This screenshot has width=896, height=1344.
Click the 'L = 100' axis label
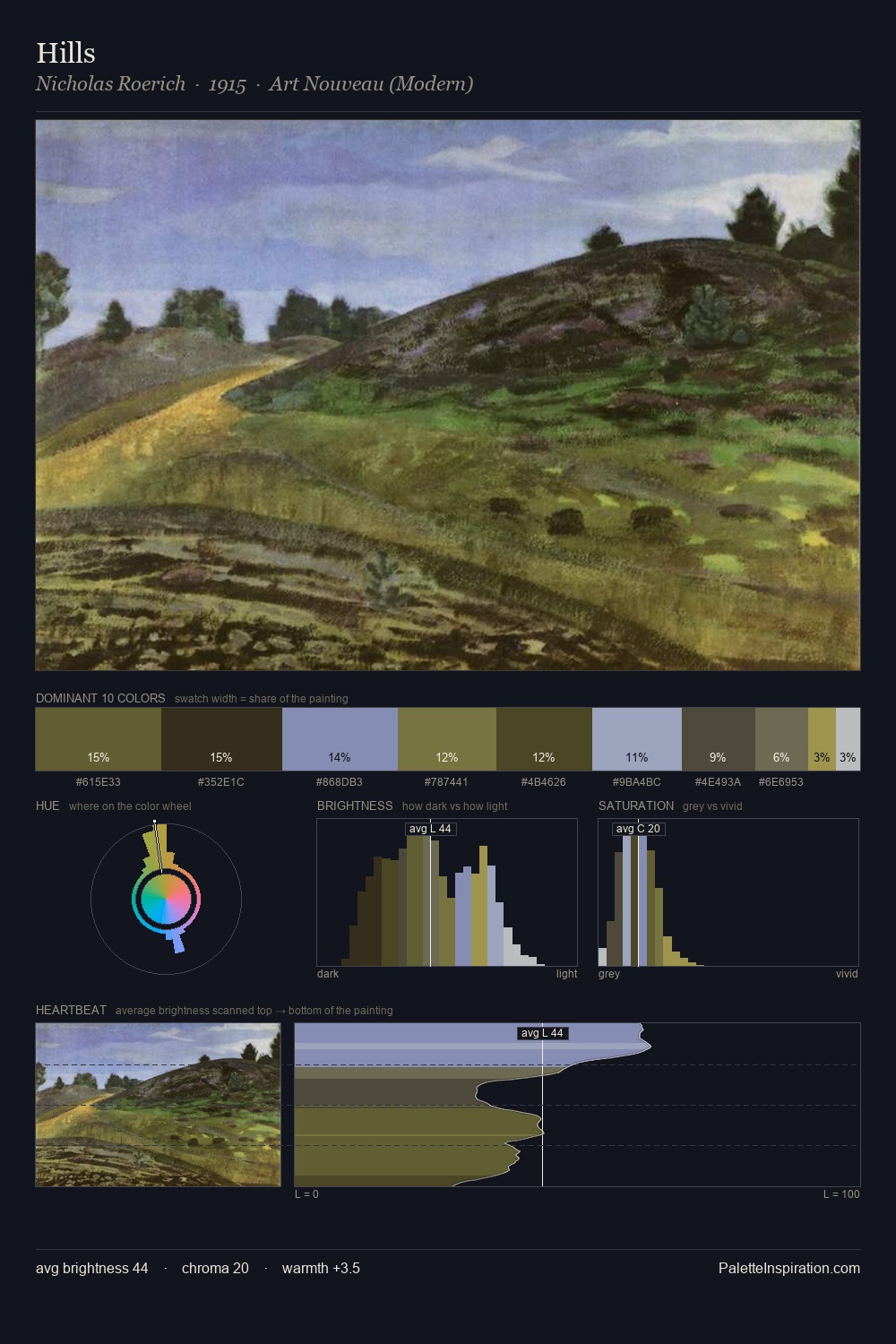(x=841, y=1194)
